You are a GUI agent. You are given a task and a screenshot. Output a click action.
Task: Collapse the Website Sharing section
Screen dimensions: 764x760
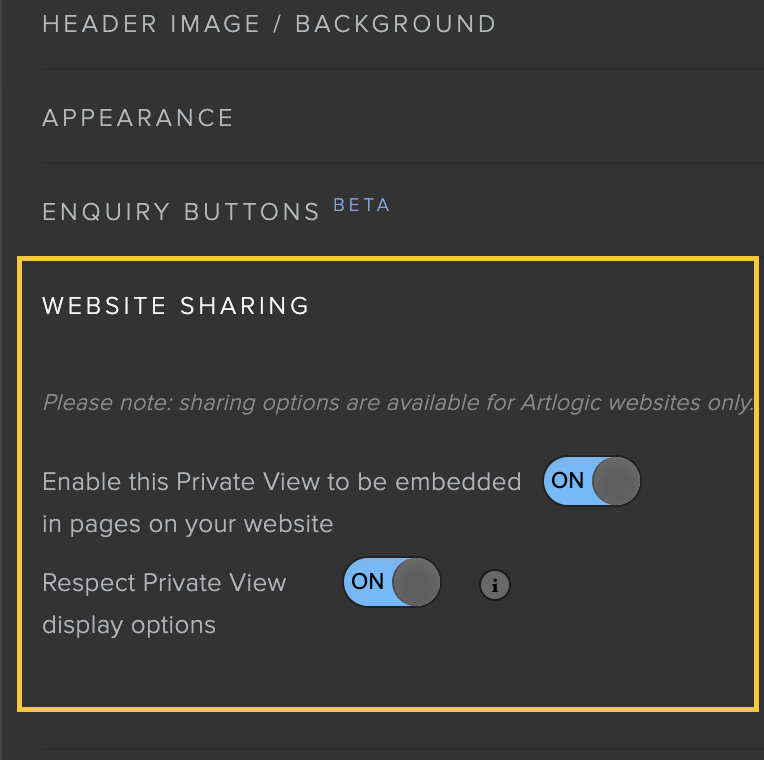click(175, 306)
